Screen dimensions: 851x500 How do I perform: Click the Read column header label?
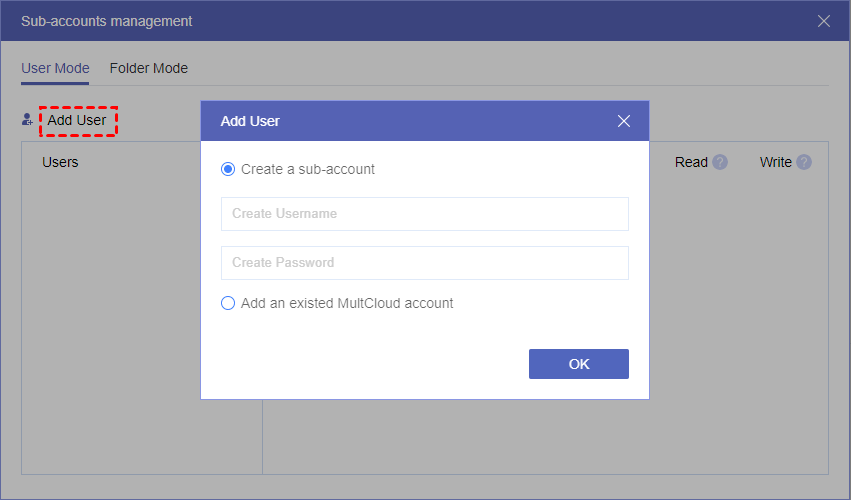click(691, 162)
